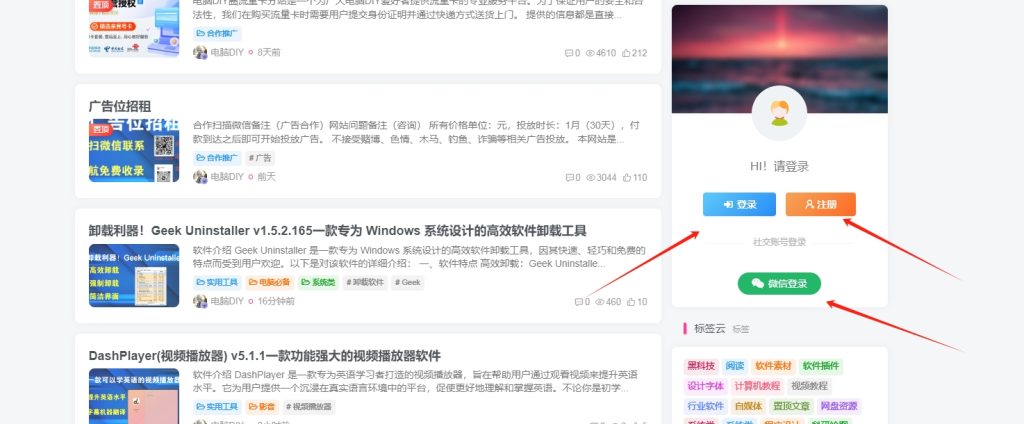Click comment icon in 广告位招租 post
Screen dimensions: 1024x424
(x=569, y=178)
